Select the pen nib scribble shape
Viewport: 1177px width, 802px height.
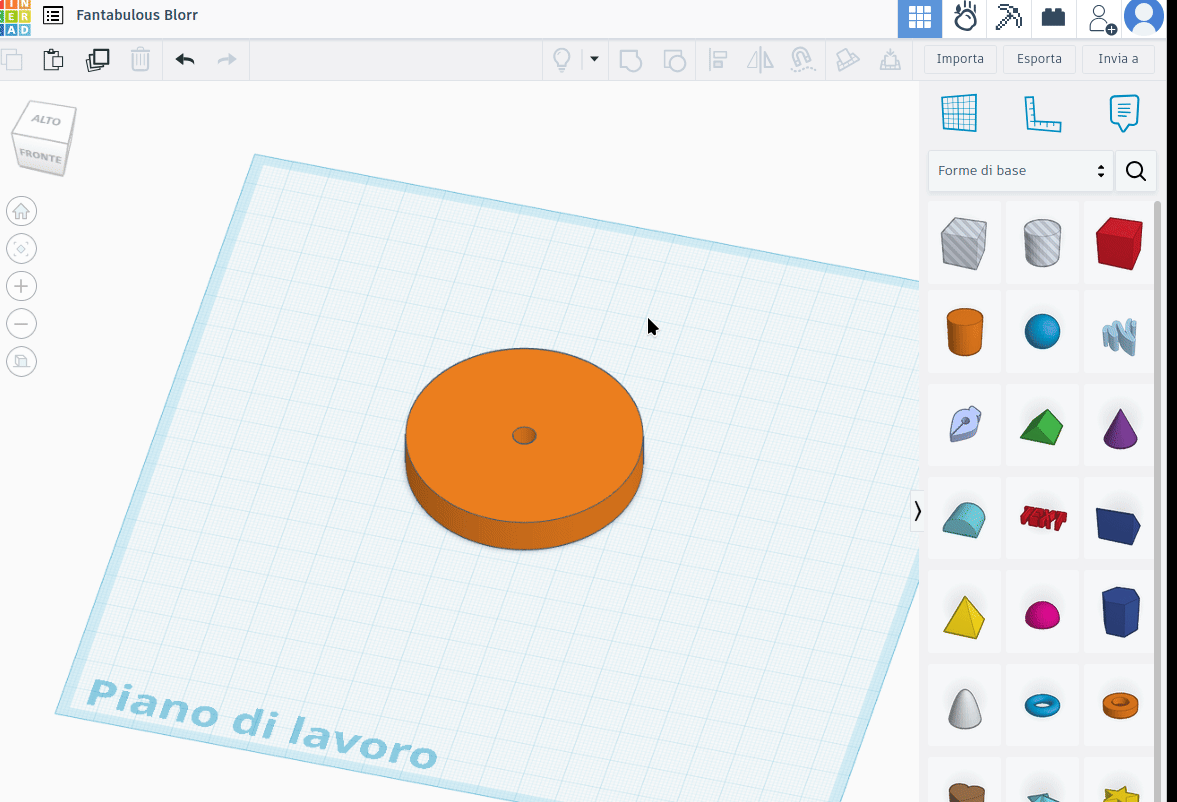click(965, 424)
